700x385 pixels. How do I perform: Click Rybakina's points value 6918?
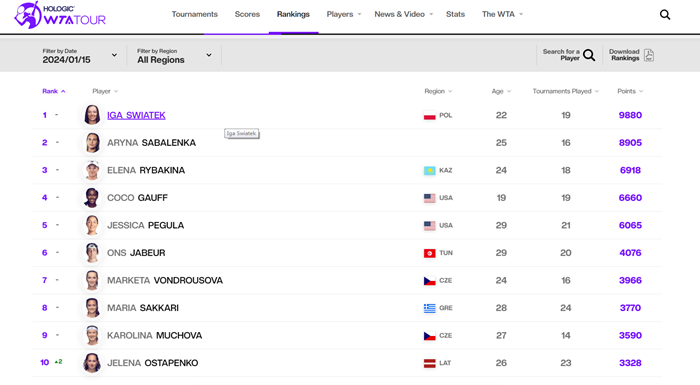pos(630,170)
